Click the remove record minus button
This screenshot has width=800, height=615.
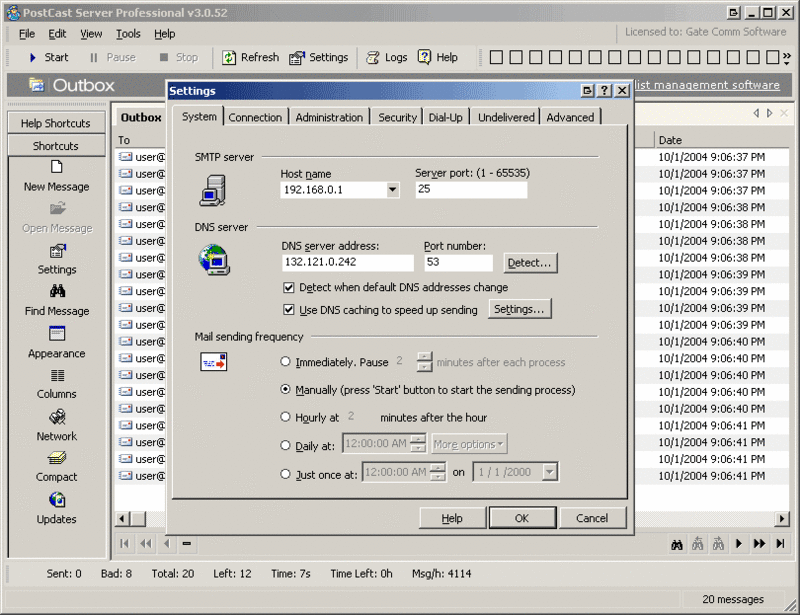point(187,544)
